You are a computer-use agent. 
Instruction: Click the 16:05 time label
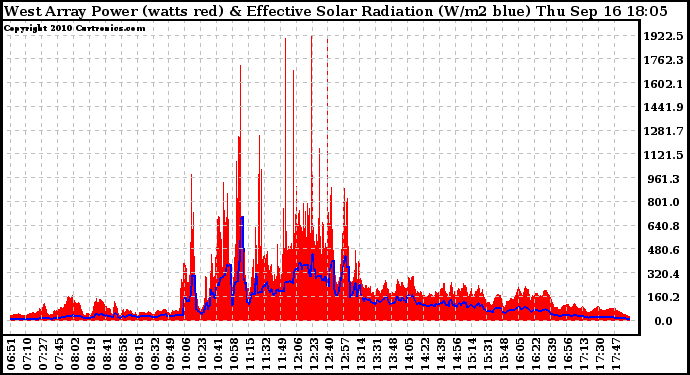pyautogui.click(x=521, y=354)
